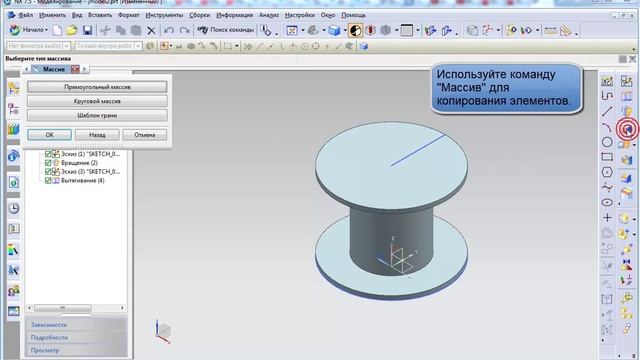Viewport: 640px width, 360px height.
Task: Click the Fit view icon
Action: 292,31
